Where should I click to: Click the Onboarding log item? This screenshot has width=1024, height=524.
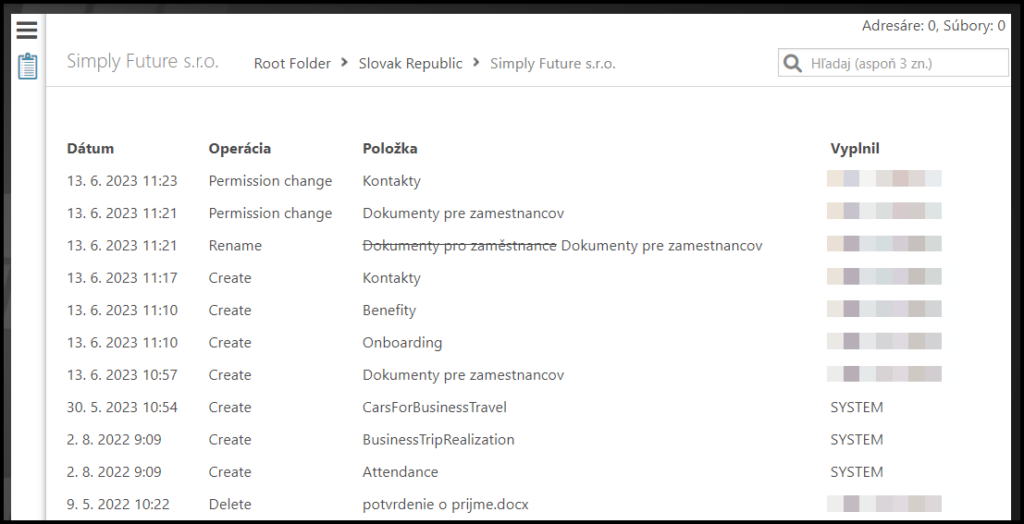coord(401,342)
